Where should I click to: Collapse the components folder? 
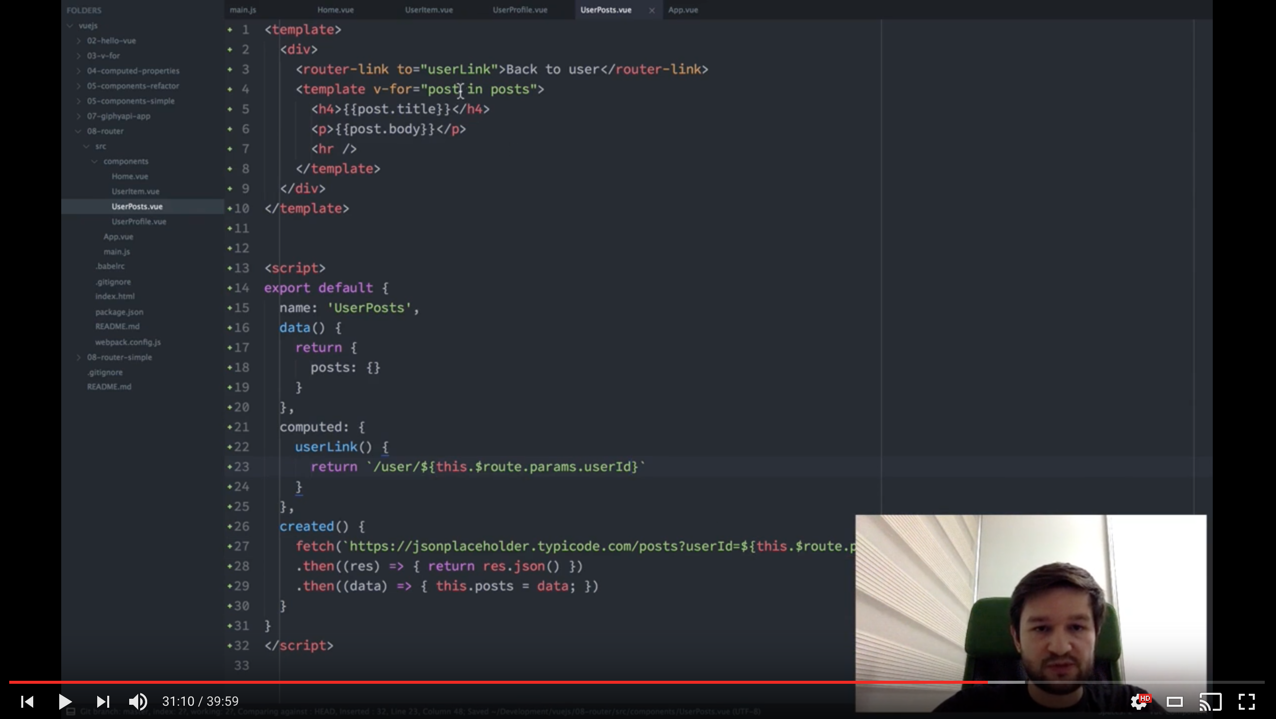[x=125, y=161]
